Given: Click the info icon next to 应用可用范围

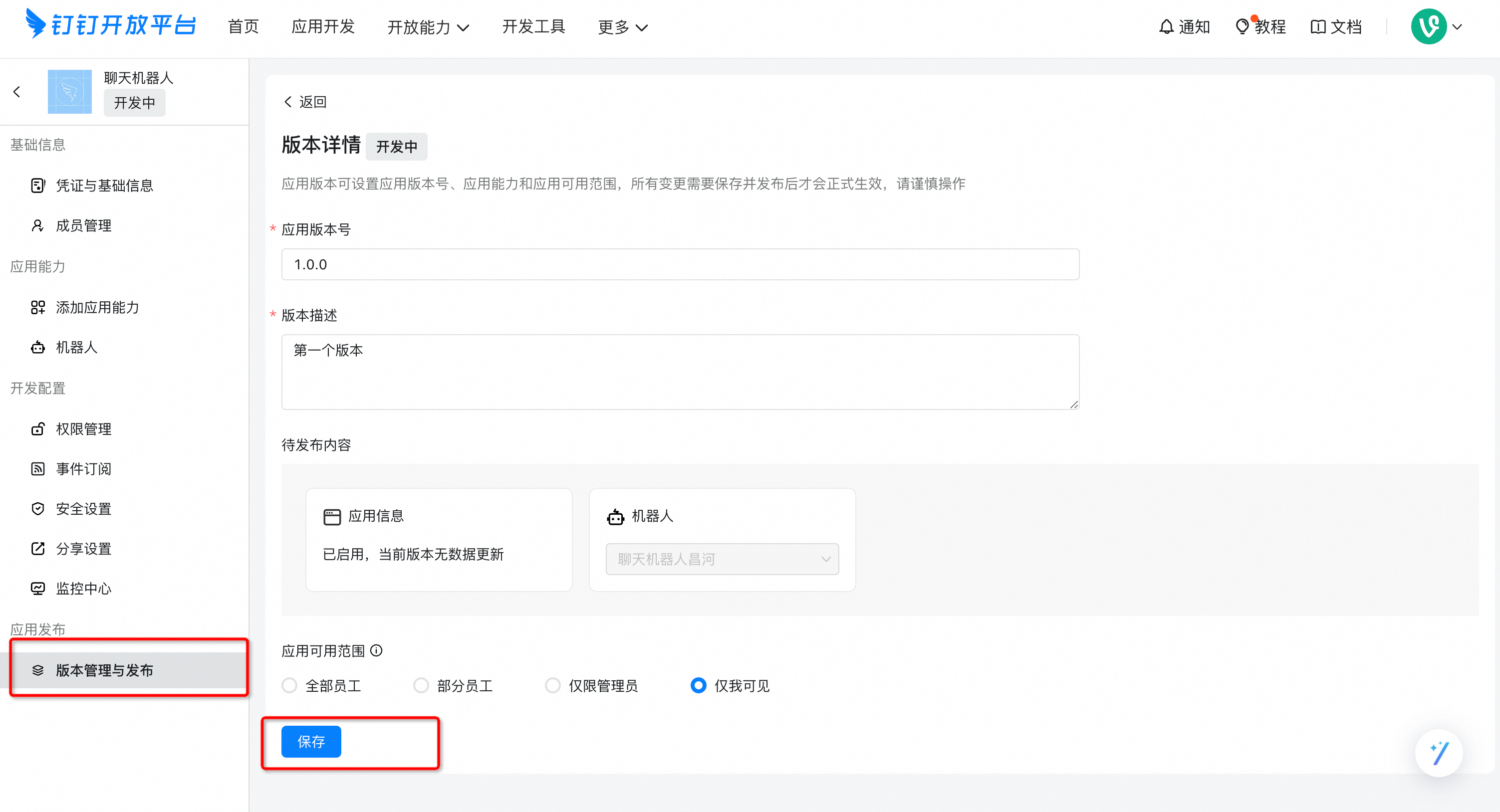Looking at the screenshot, I should coord(377,651).
